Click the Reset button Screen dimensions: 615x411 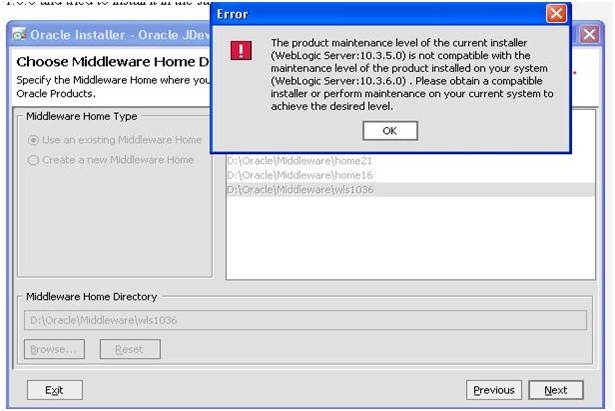click(x=130, y=349)
